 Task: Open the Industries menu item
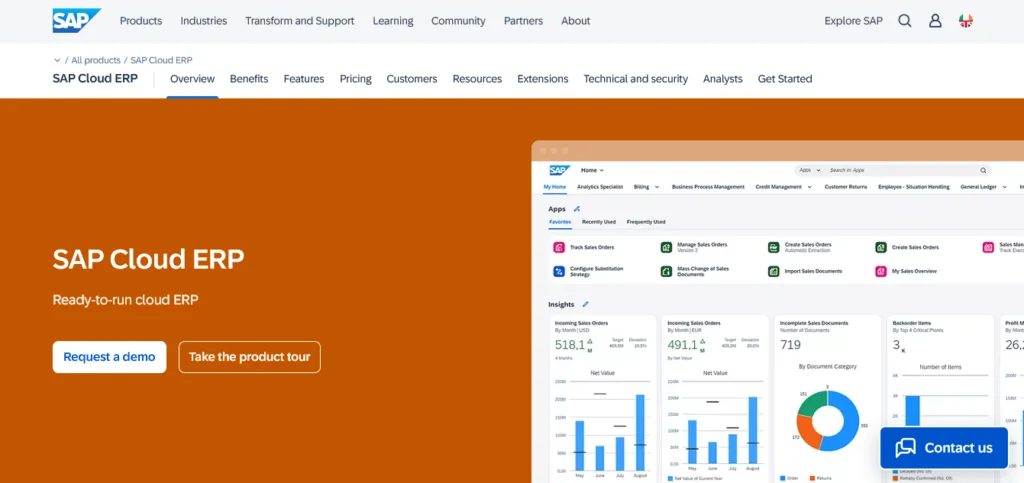click(x=203, y=21)
